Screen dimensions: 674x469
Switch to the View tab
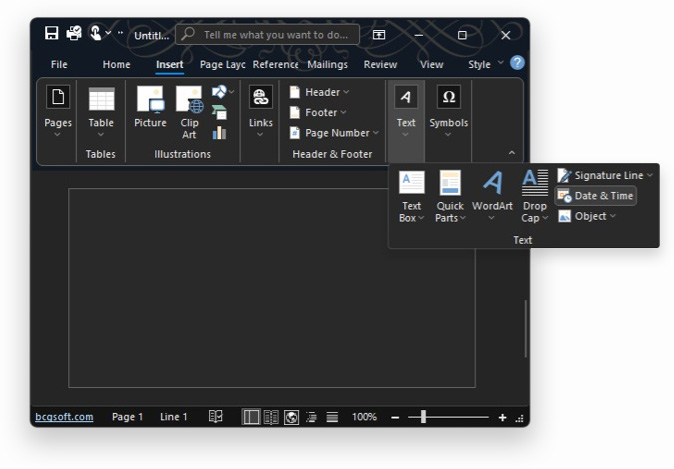tap(432, 64)
